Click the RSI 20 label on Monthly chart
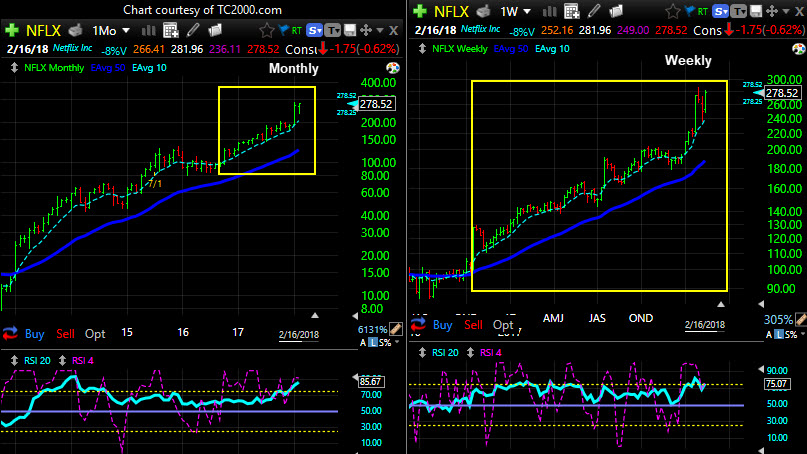Screen dimensions: 807x454 point(38,361)
